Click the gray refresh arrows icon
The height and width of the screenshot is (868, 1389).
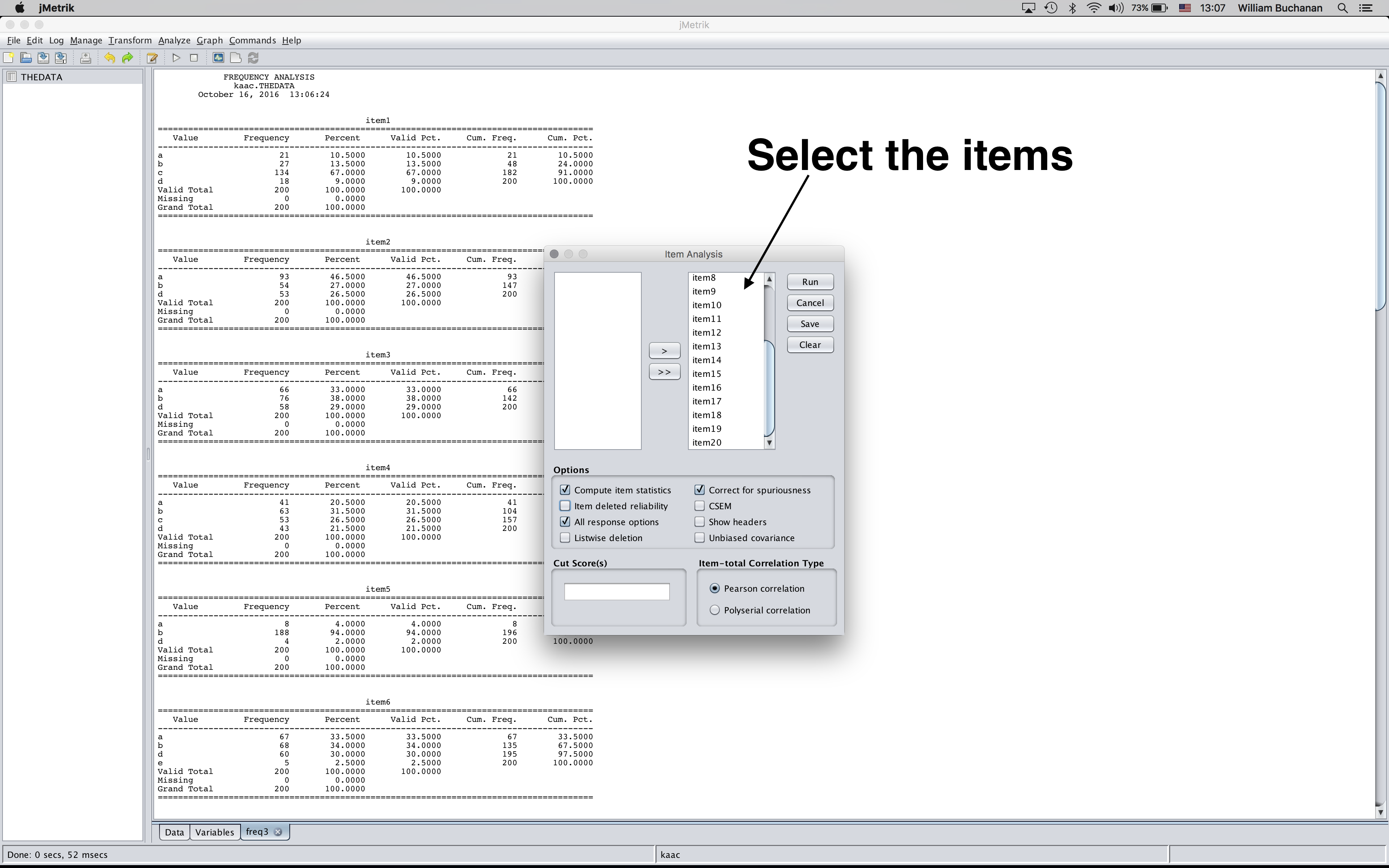click(x=253, y=58)
